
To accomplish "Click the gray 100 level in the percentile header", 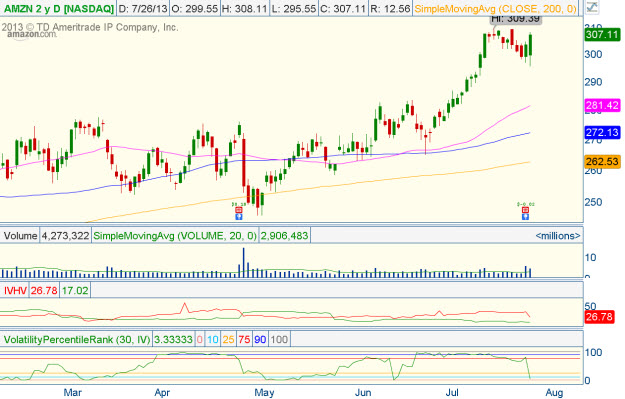I will [279, 340].
